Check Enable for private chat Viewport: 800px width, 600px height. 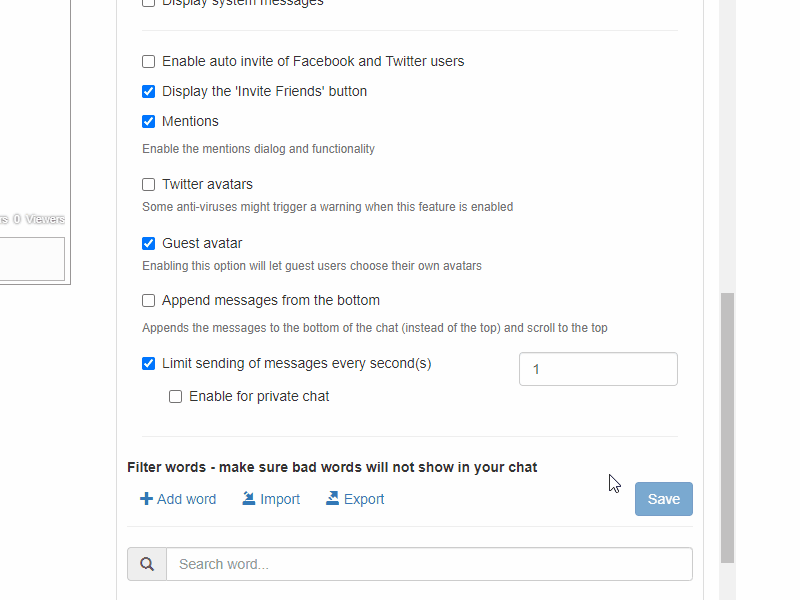(x=175, y=396)
